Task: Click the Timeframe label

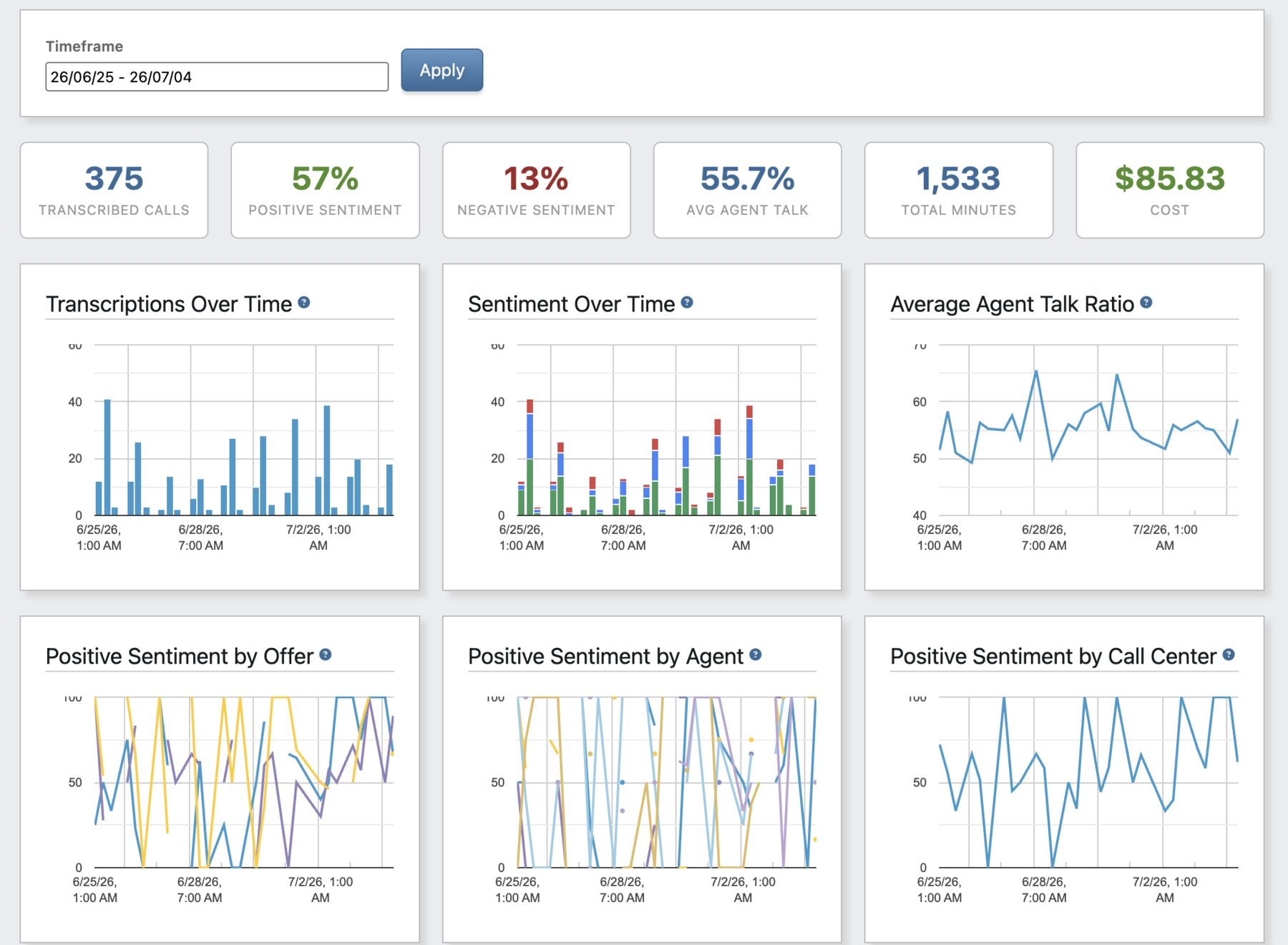Action: pos(84,47)
